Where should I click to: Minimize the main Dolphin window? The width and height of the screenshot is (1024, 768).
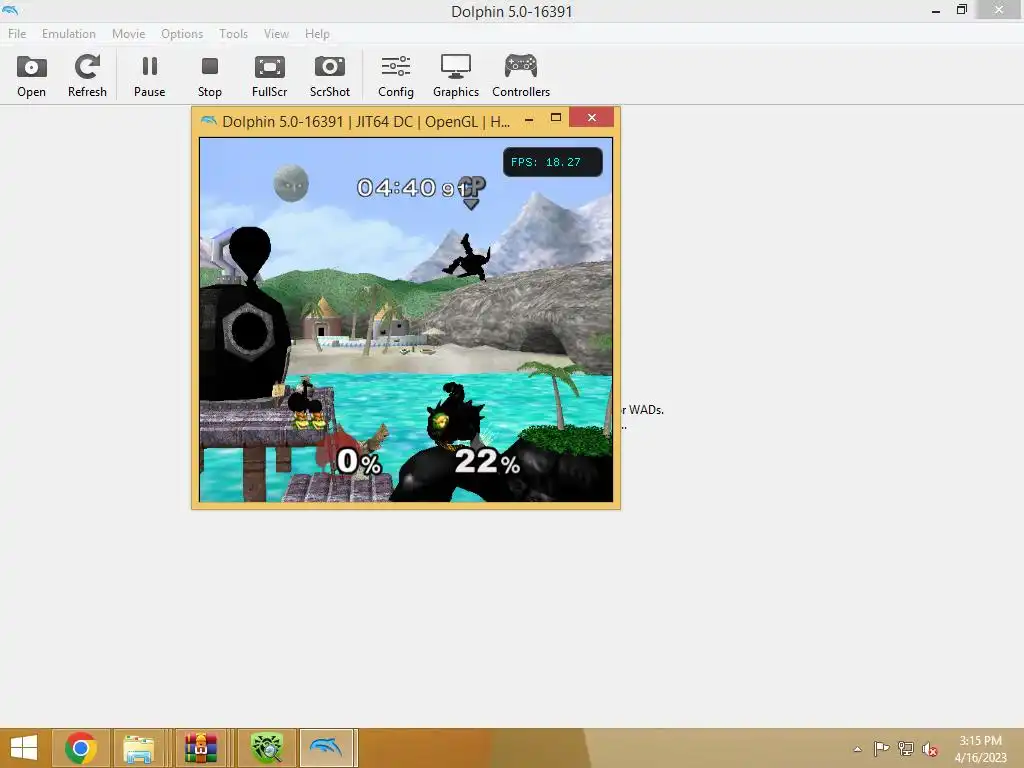click(x=936, y=10)
